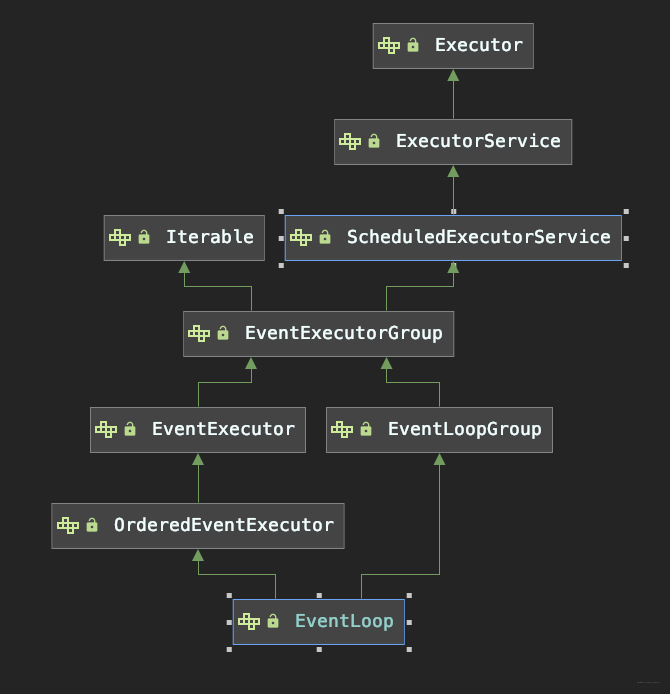Click the lock icon on OrderedEventExecutor node
670x694 pixels.
pos(92,525)
